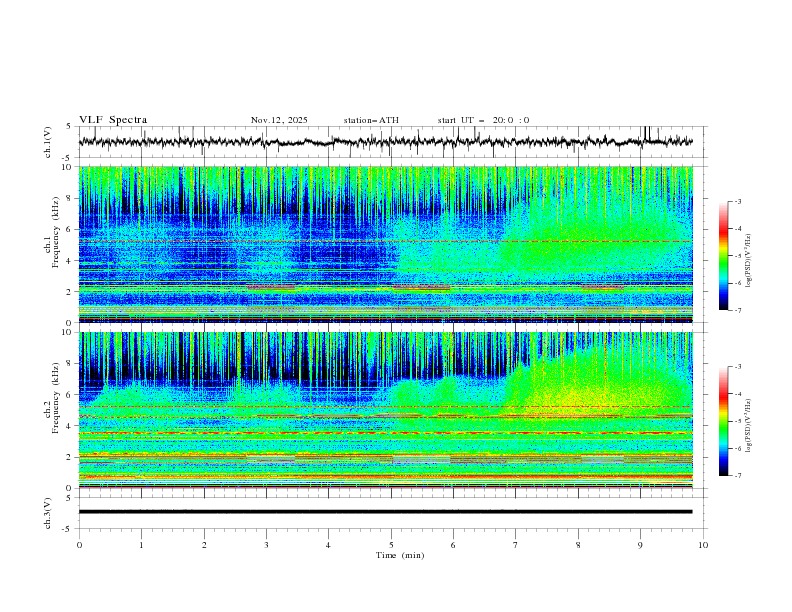
Task: Click the "-7" tick on ch.1 colorbar
Action: (738, 311)
